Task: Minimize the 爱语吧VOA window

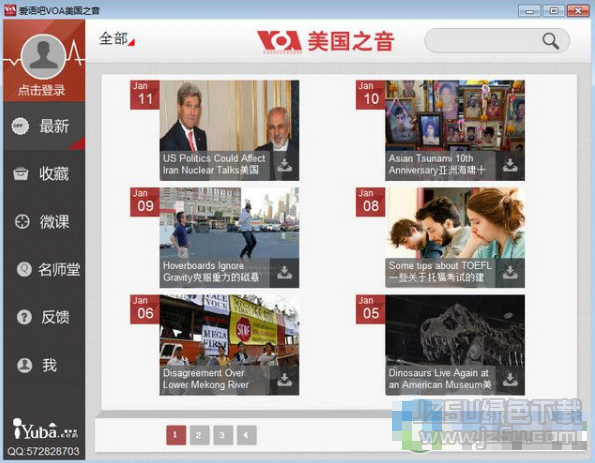Action: coord(529,11)
